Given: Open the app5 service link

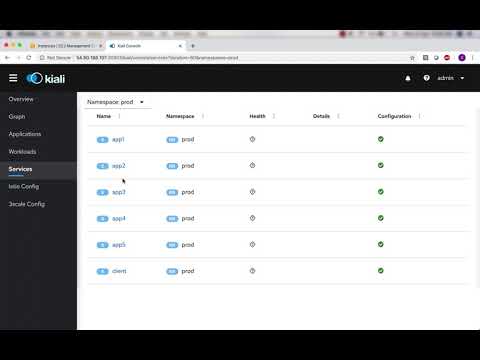Looking at the screenshot, I should pos(119,245).
